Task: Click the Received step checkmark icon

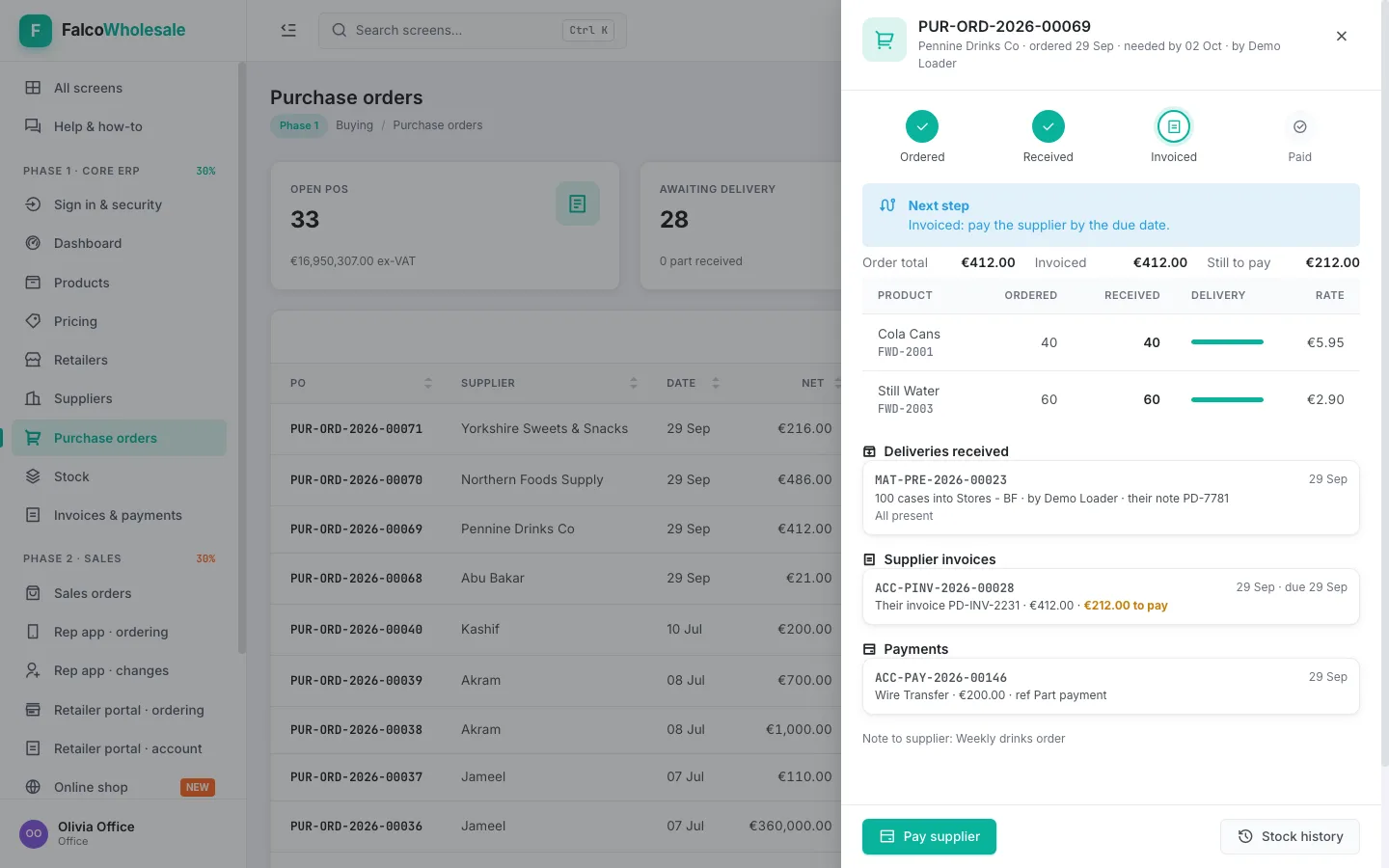Action: (1049, 126)
